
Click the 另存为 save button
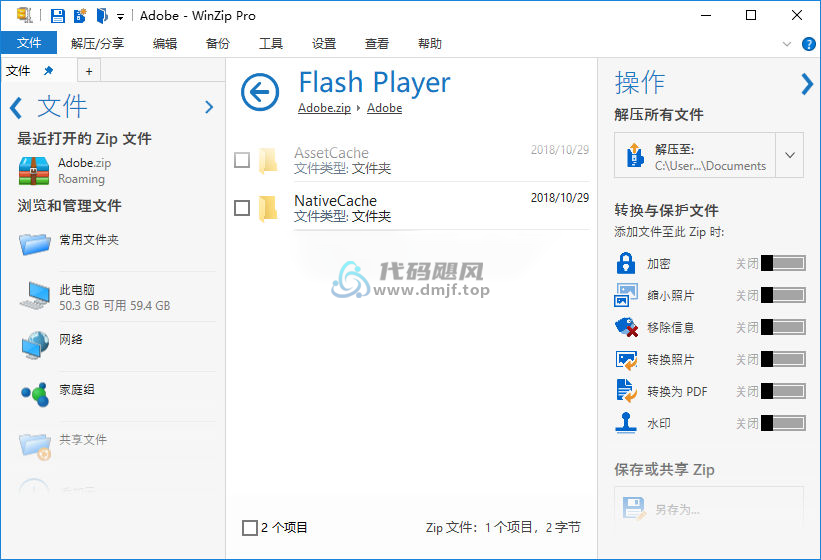(x=709, y=508)
